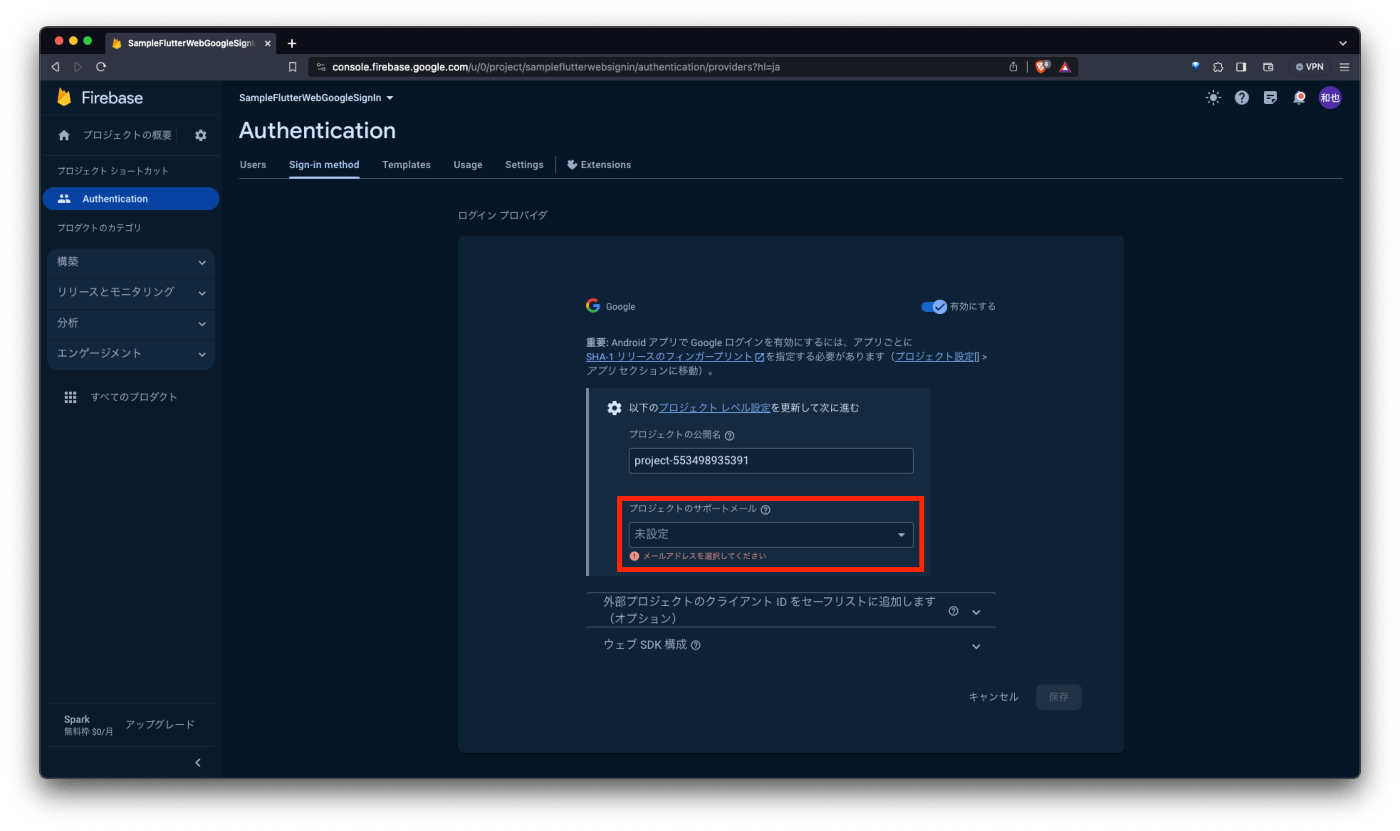This screenshot has width=1400, height=831.
Task: Close the SampleFlutterWebGoogleSignIn browser tab
Action: pyautogui.click(x=268, y=43)
